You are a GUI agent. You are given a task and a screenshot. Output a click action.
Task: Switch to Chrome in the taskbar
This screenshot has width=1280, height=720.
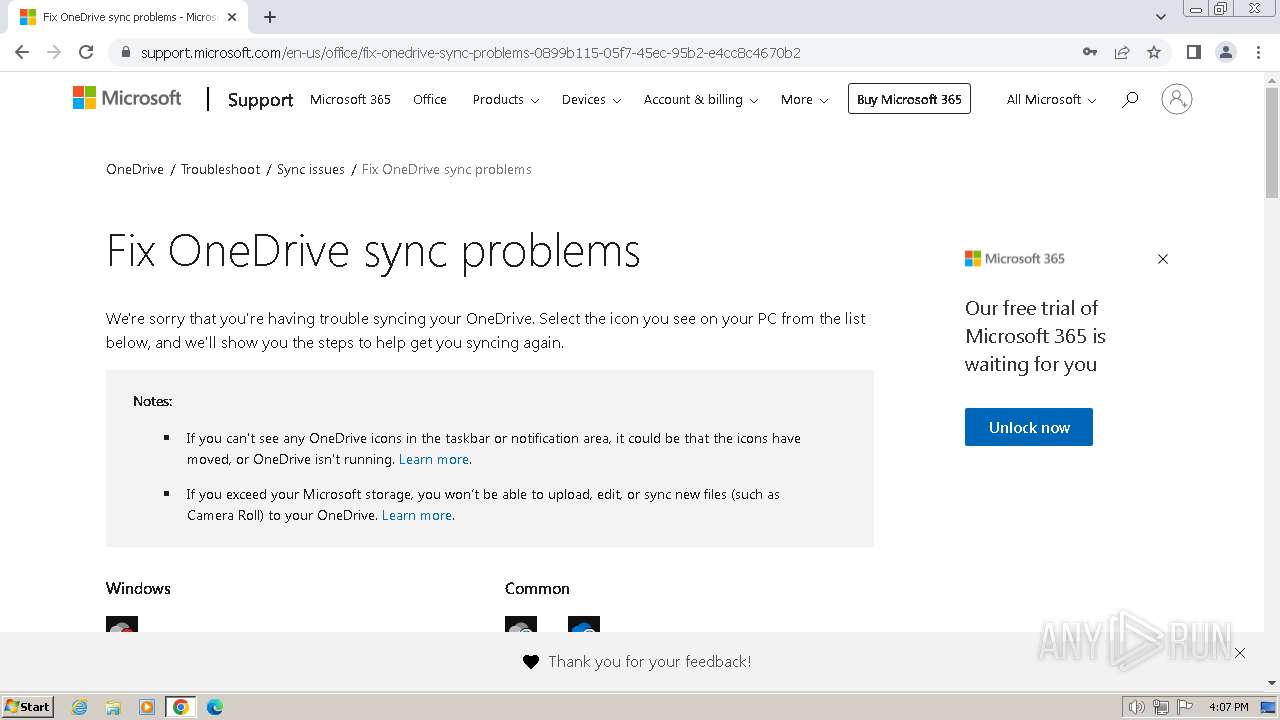click(181, 707)
